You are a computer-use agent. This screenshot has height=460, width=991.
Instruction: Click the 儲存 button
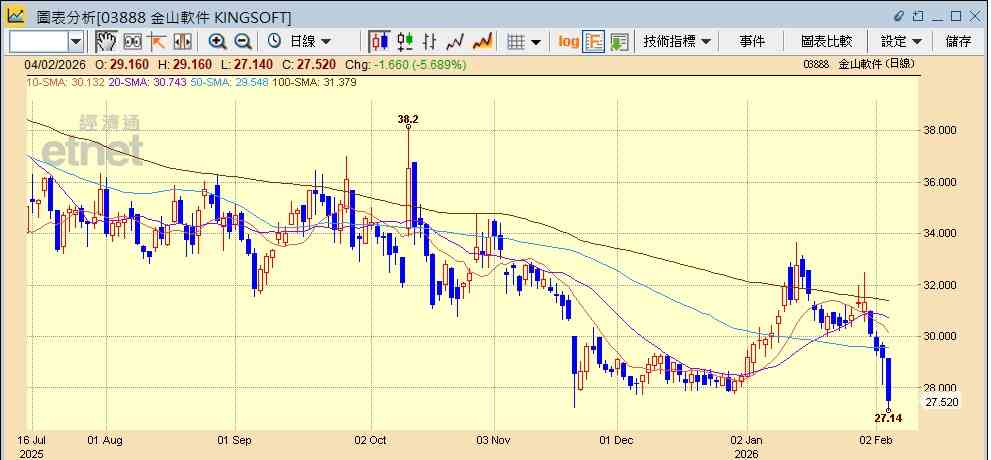click(959, 42)
